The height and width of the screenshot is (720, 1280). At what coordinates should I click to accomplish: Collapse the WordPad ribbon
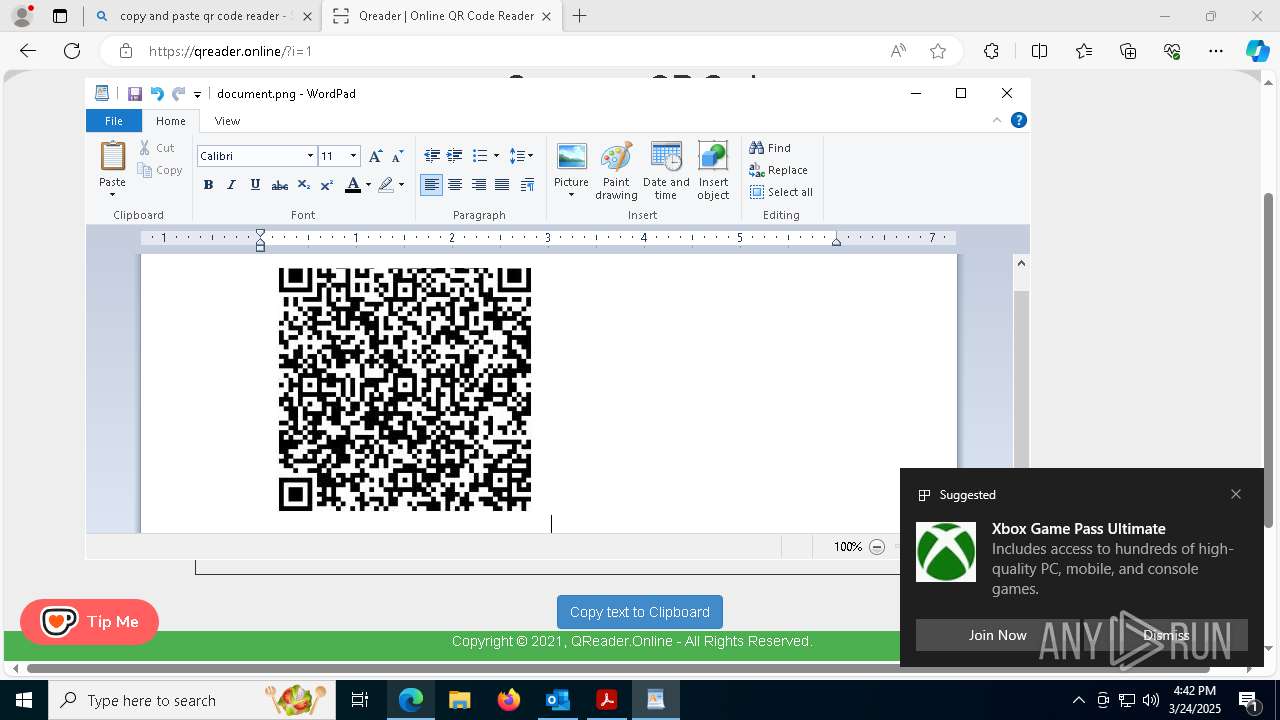coord(997,120)
